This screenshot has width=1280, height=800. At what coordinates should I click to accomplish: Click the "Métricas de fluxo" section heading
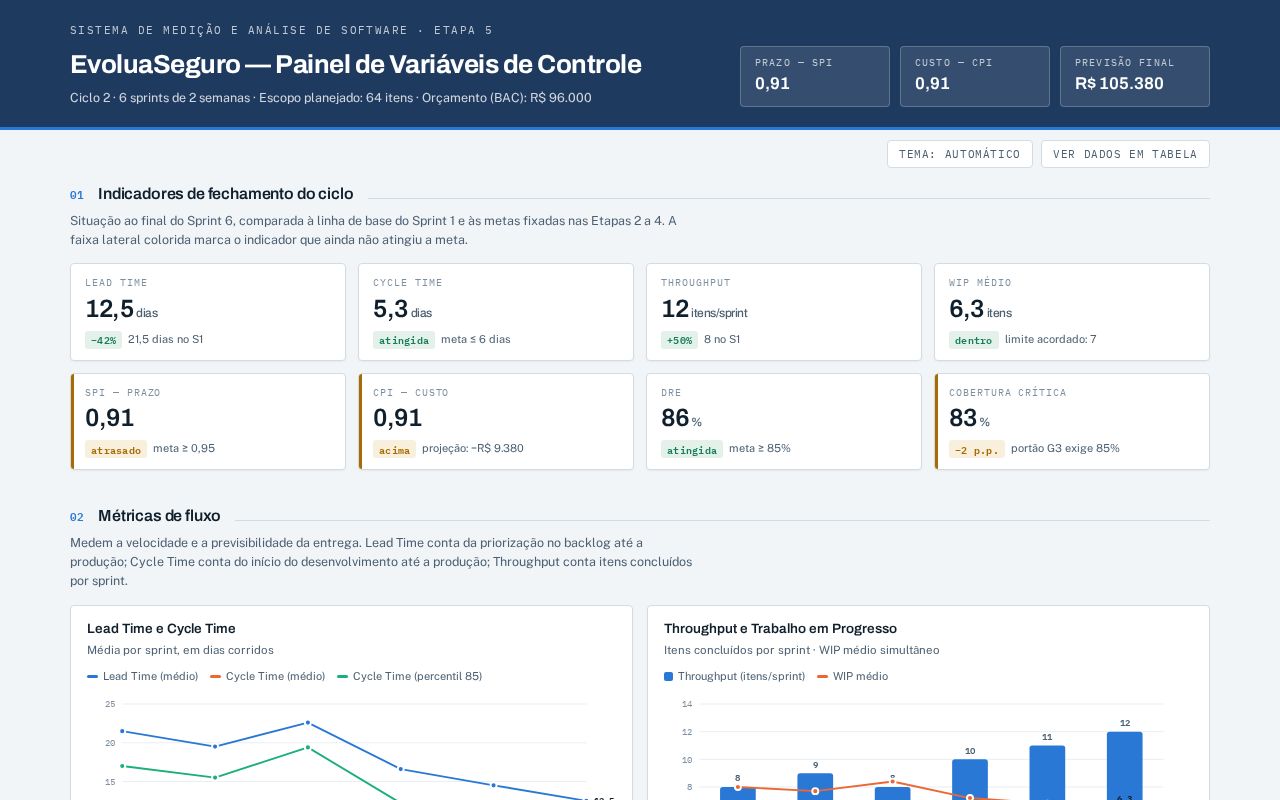click(x=159, y=516)
